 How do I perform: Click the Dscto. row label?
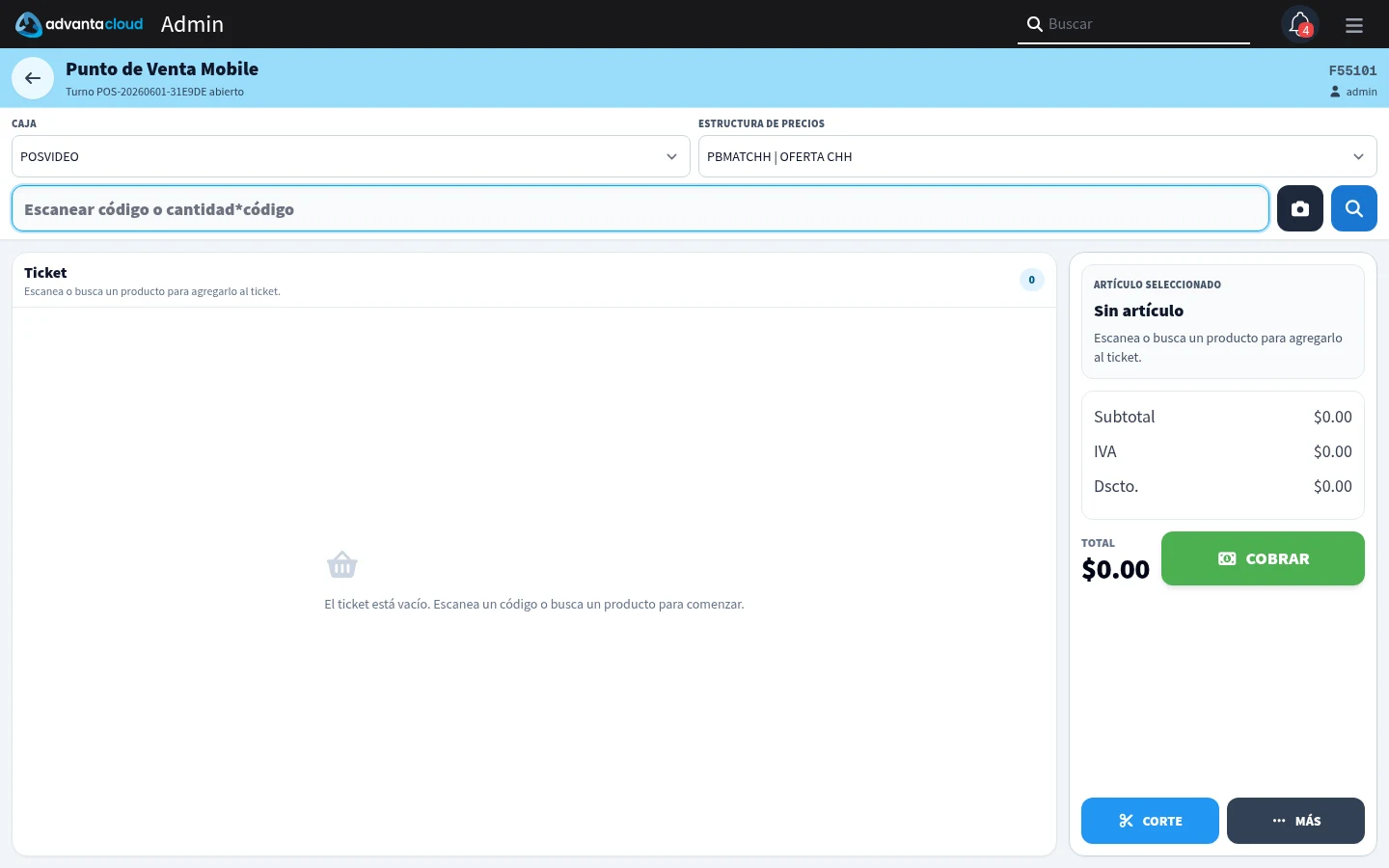(1116, 486)
